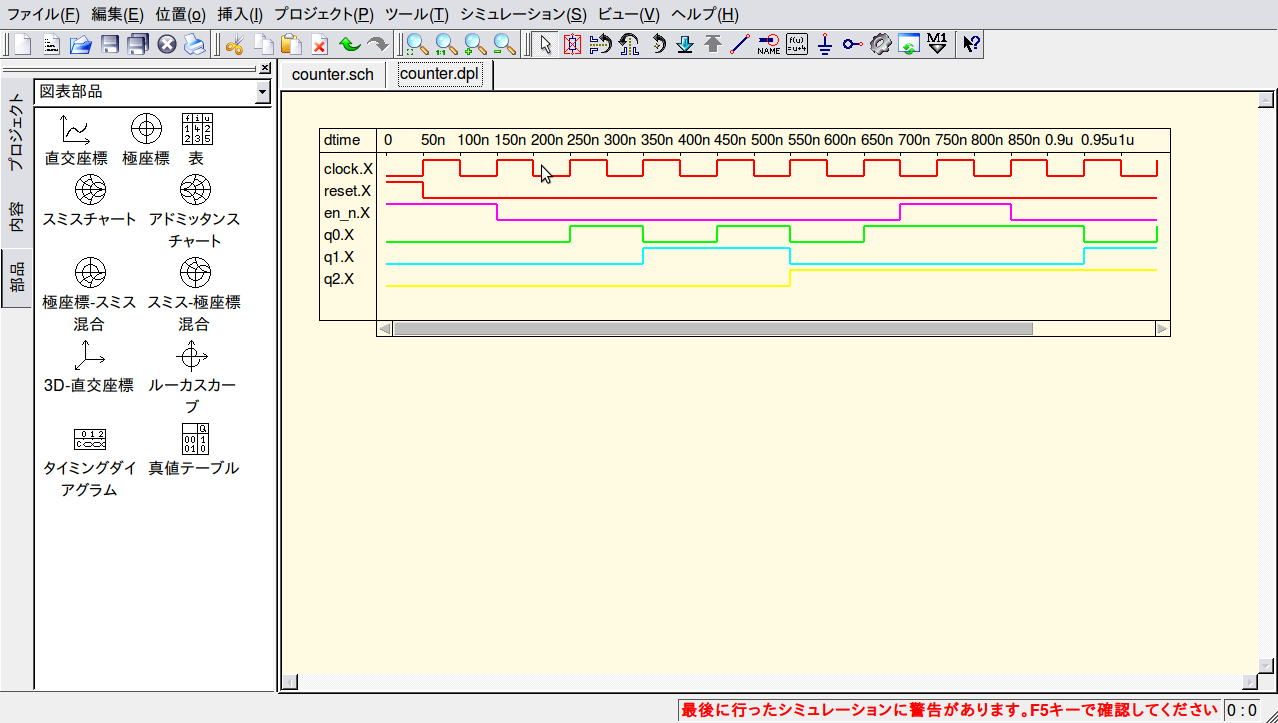Click the timing diagram horizontal scrollbar
Image resolution: width=1278 pixels, height=723 pixels.
point(712,328)
